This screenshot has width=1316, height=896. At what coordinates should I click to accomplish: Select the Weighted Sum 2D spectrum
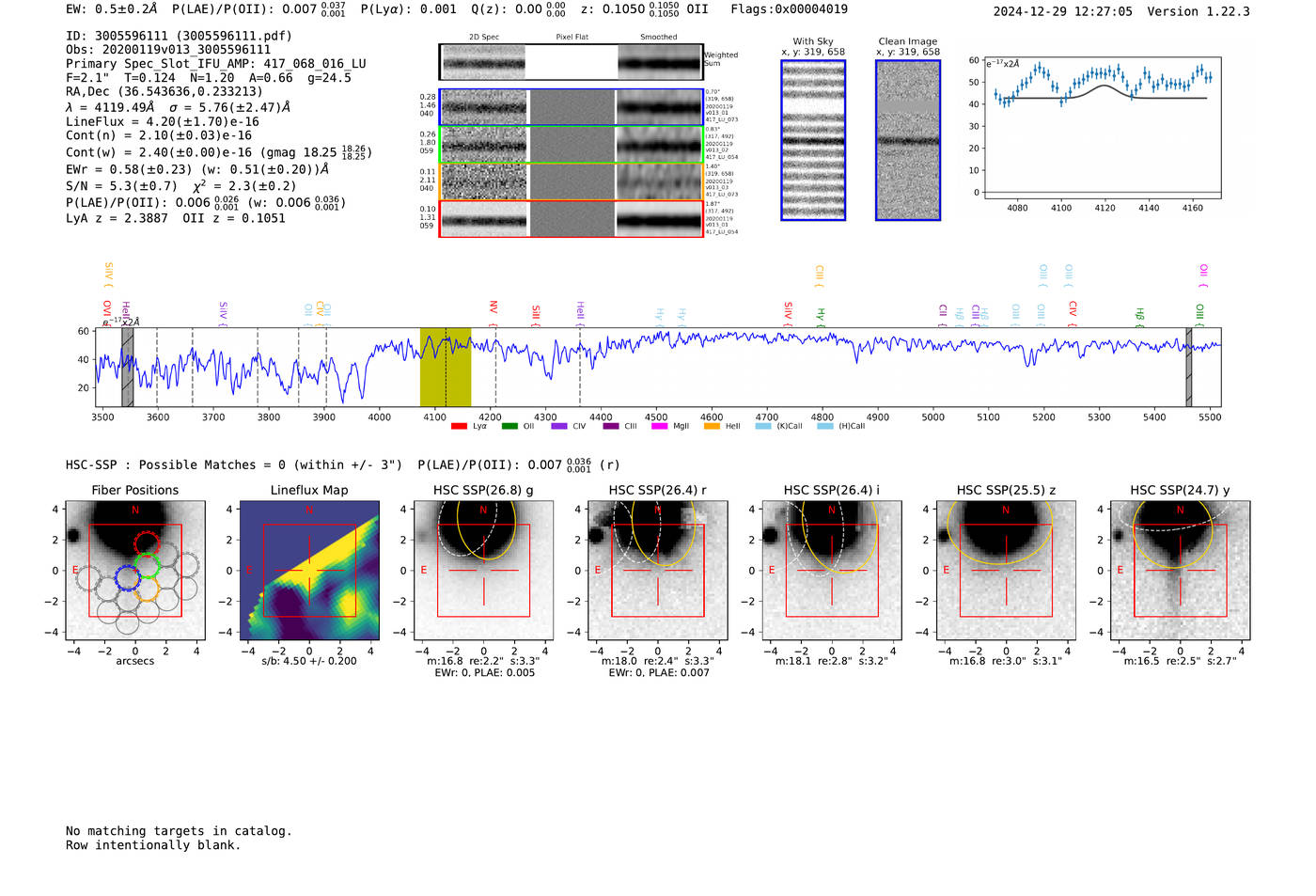pyautogui.click(x=571, y=62)
